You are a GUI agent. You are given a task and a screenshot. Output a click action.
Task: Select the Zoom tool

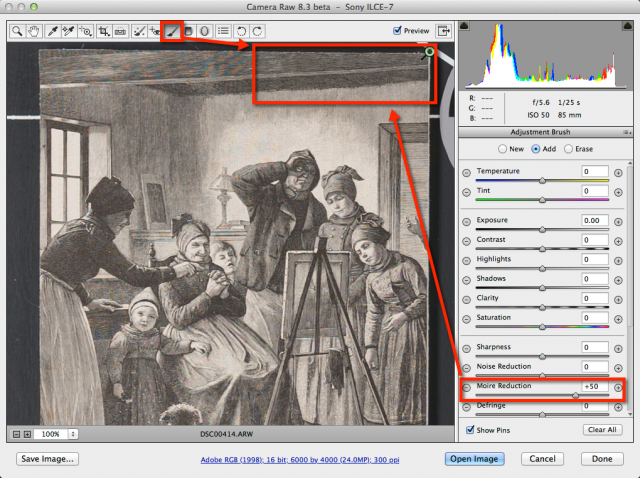pyautogui.click(x=17, y=31)
